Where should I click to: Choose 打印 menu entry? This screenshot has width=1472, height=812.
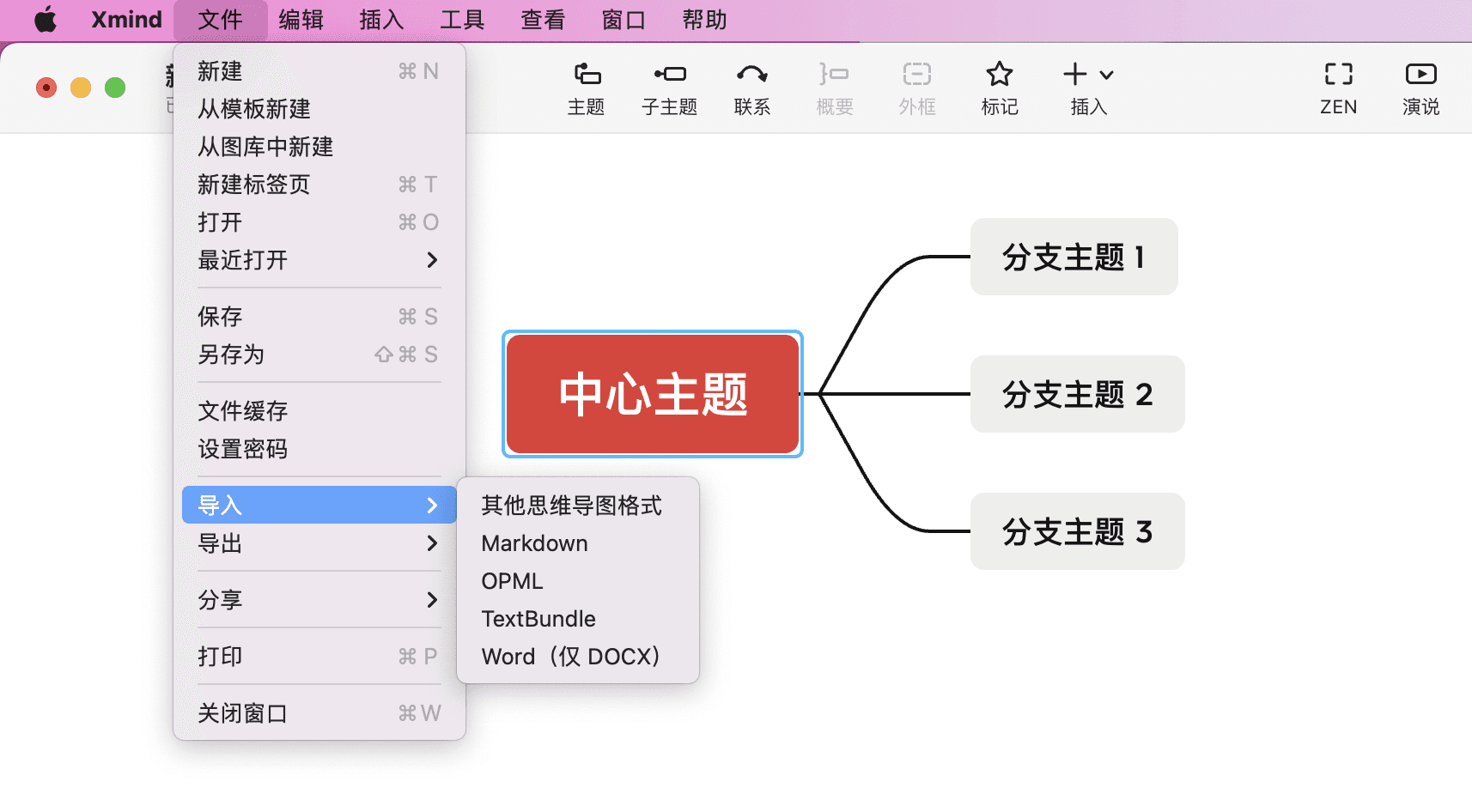[x=319, y=657]
